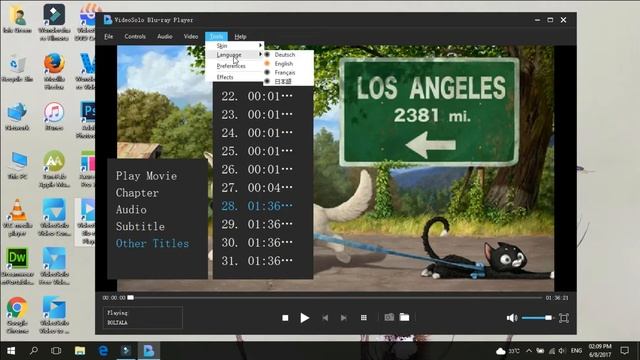Mute audio using speaker icon

point(512,318)
